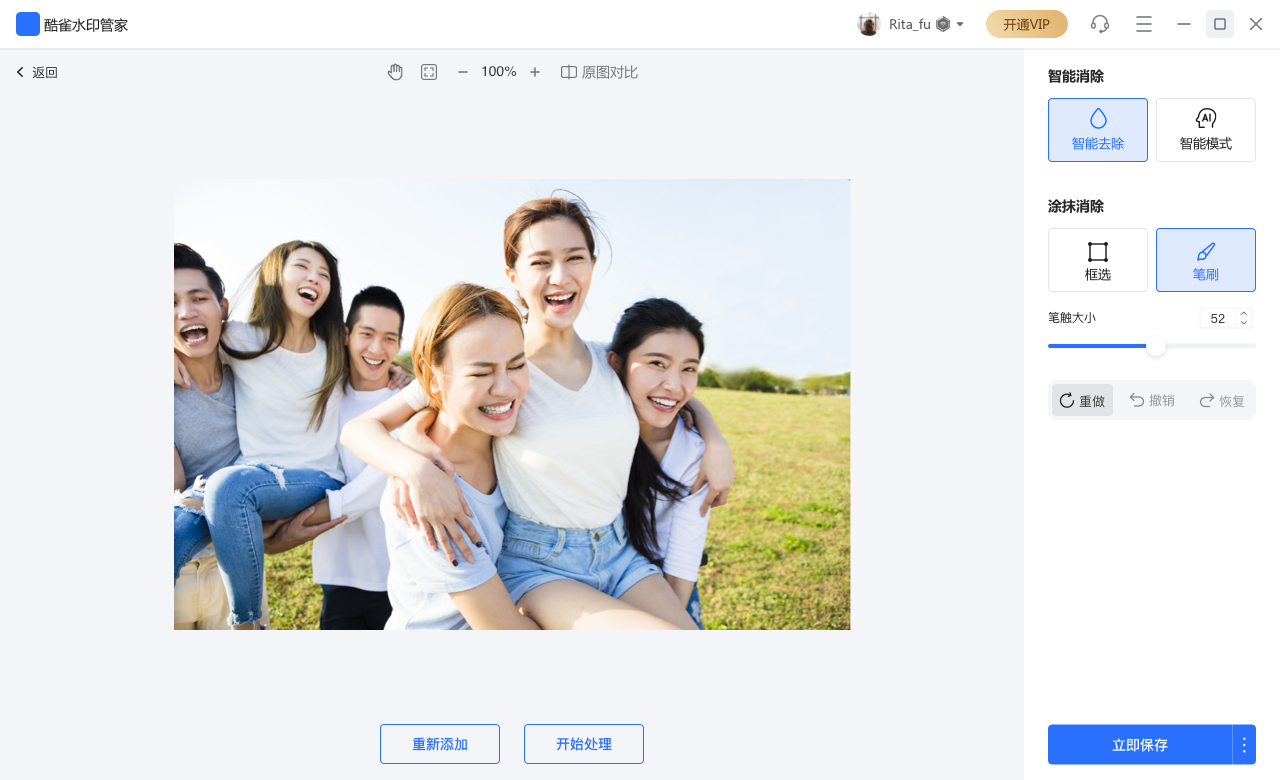Select the 笔刷 brush tool
The width and height of the screenshot is (1280, 780).
pyautogui.click(x=1205, y=260)
